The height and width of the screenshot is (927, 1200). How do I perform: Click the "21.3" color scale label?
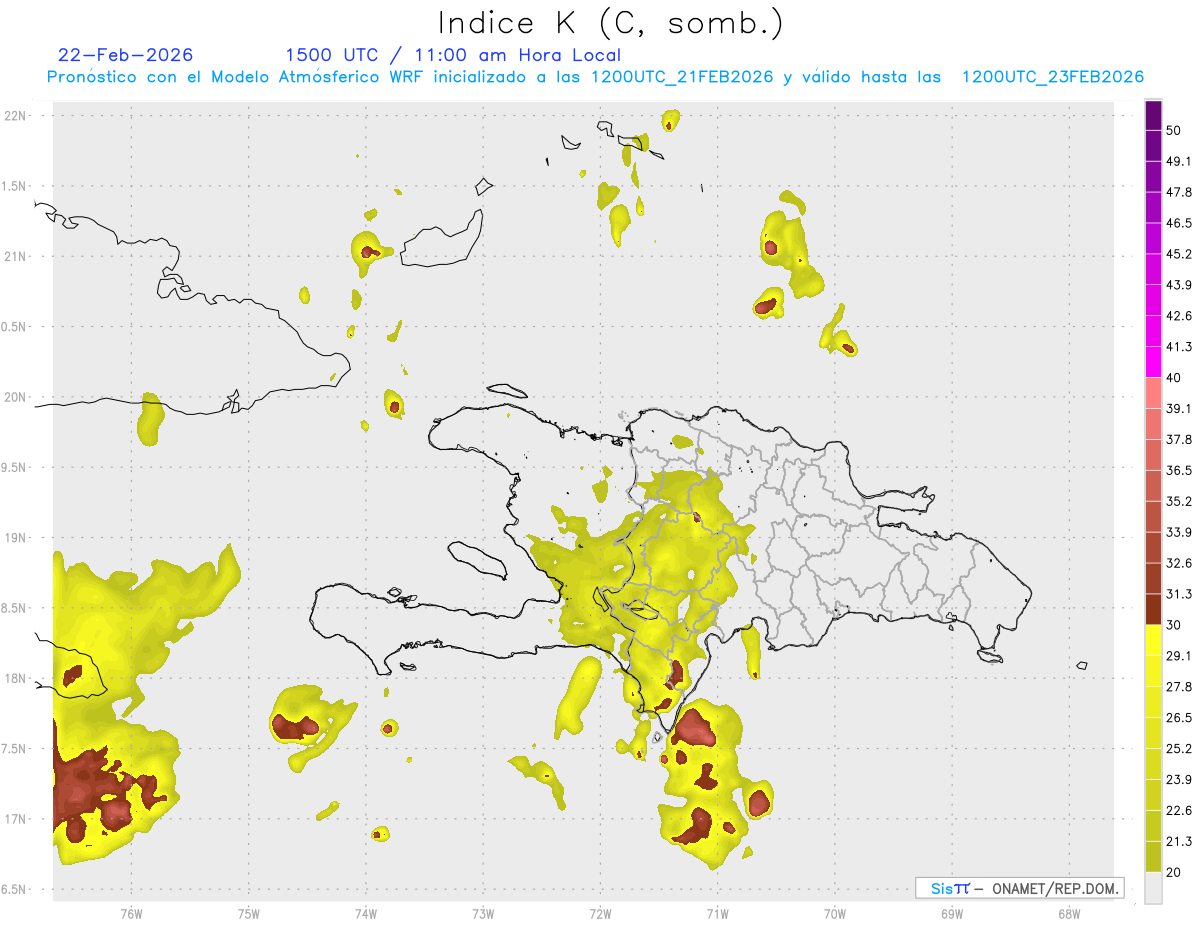coord(1179,842)
